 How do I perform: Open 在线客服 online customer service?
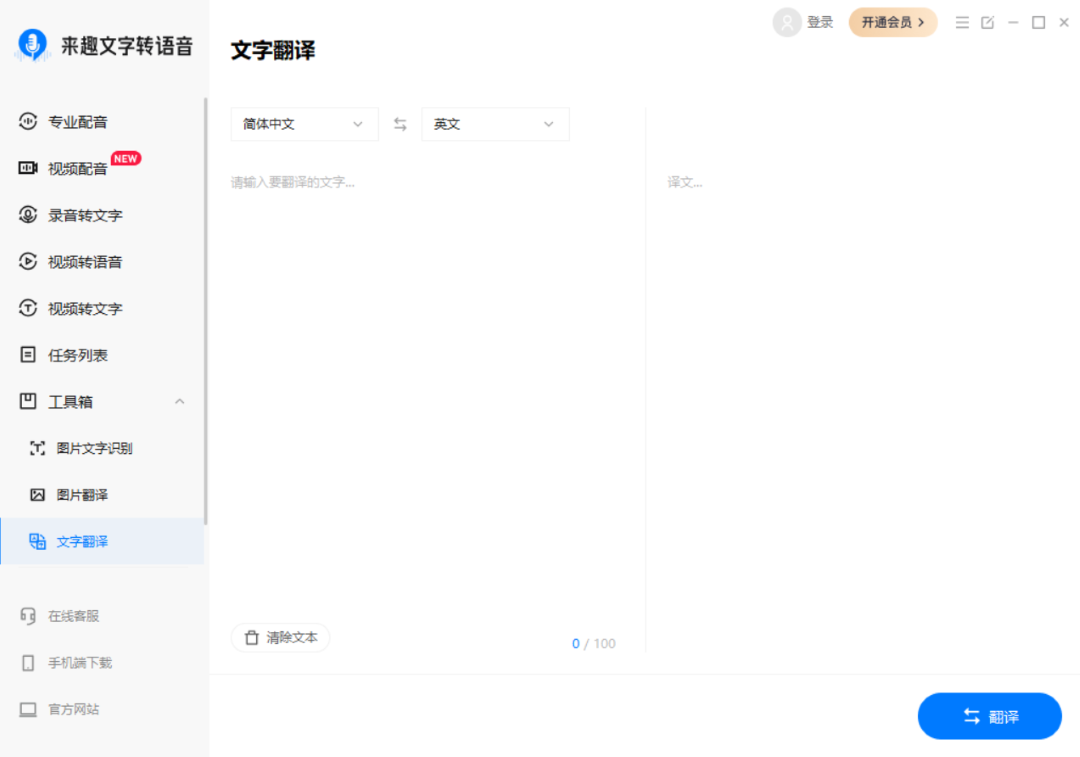coord(75,616)
